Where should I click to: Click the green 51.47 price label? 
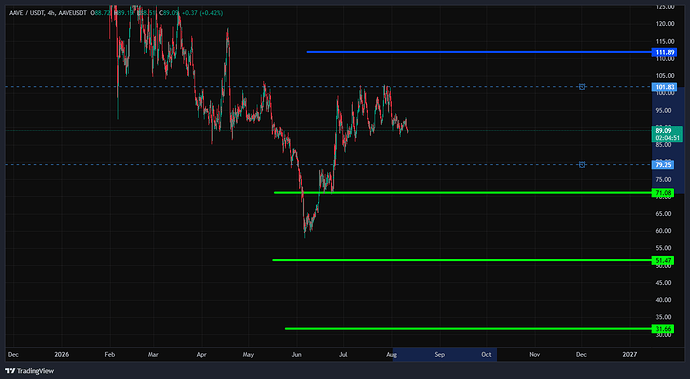(663, 261)
